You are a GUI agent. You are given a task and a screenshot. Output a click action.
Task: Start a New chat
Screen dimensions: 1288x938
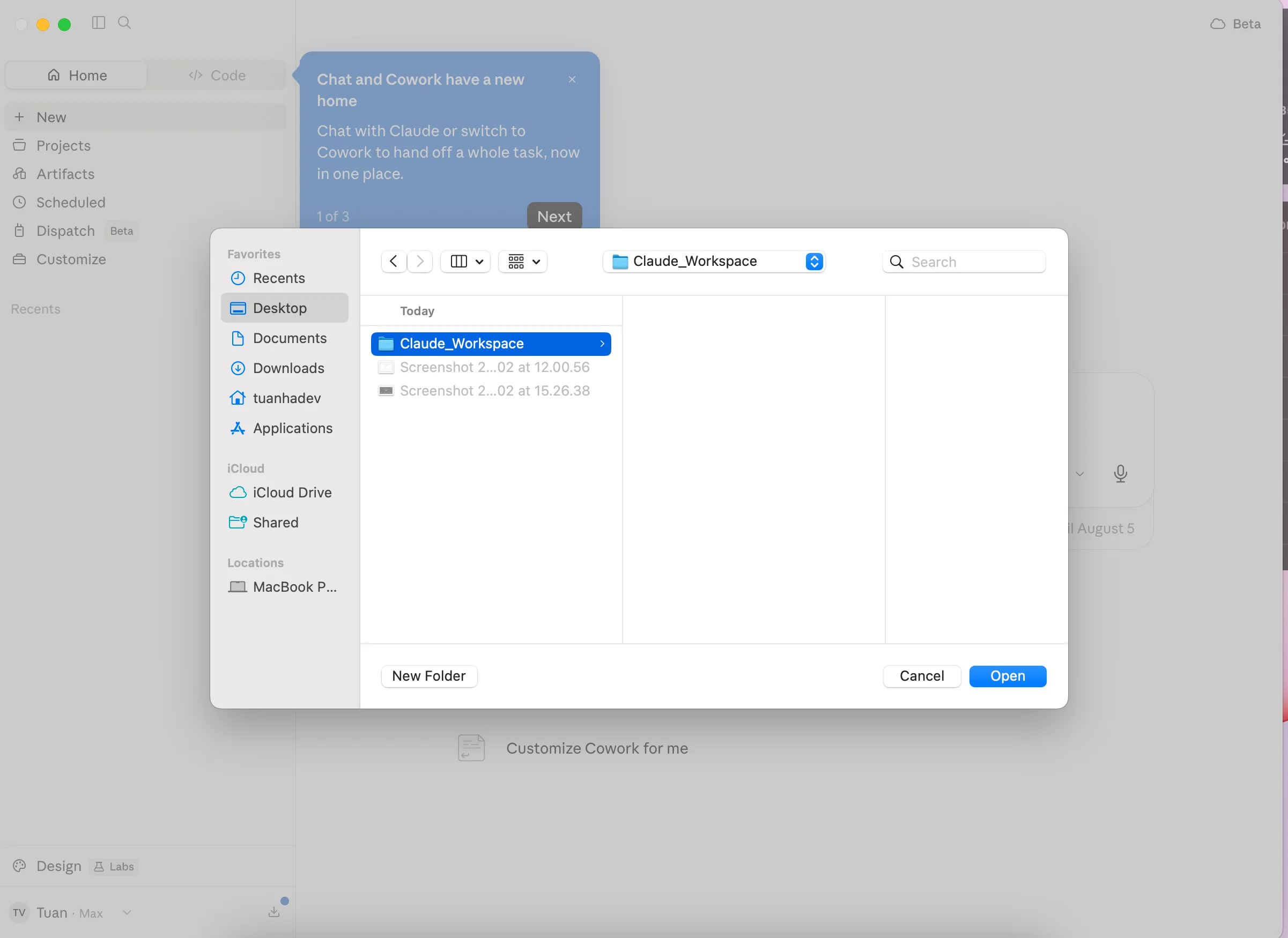click(x=145, y=117)
